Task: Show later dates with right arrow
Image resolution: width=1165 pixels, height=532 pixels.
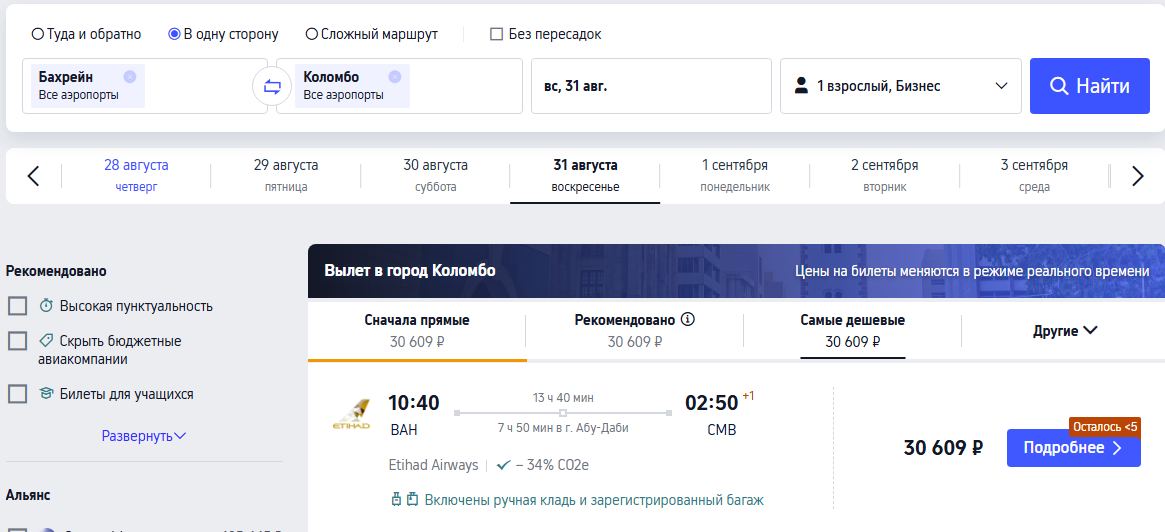Action: [x=1138, y=176]
